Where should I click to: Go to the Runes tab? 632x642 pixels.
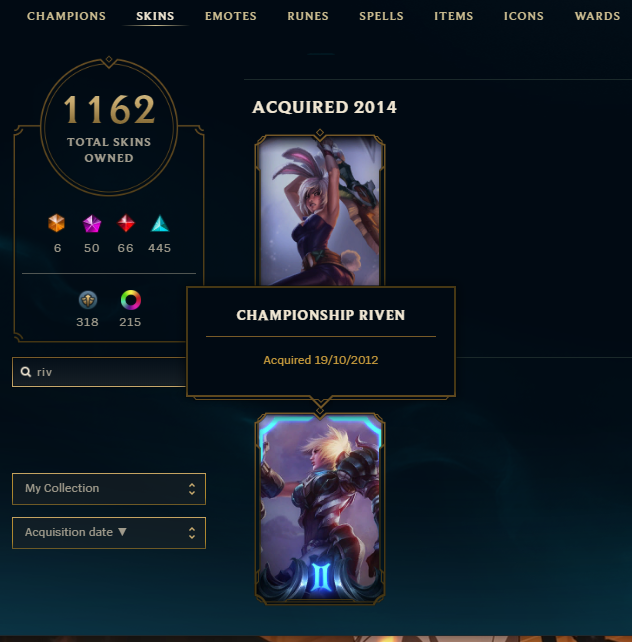308,16
